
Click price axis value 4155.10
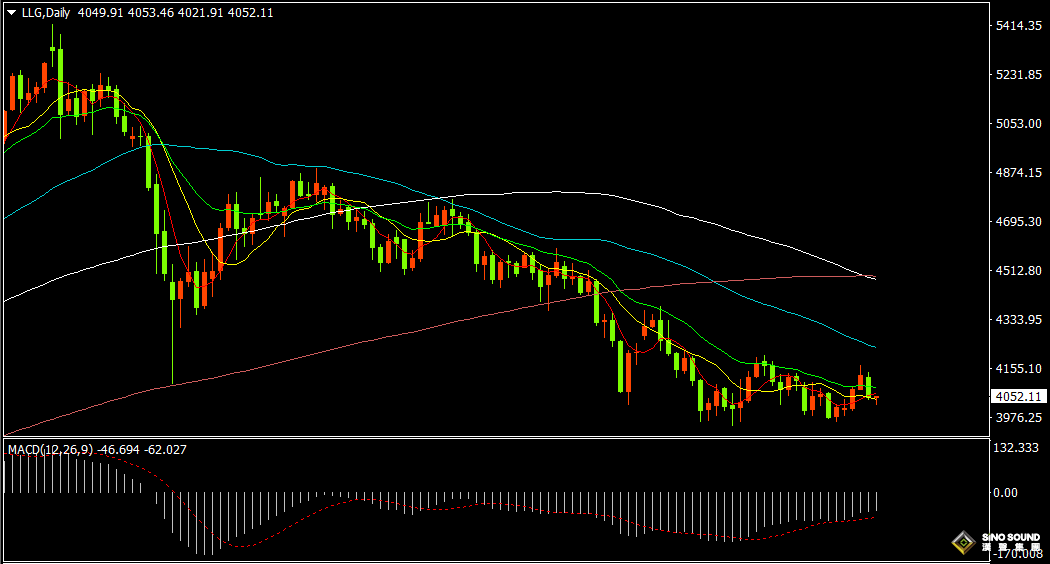click(x=1019, y=368)
